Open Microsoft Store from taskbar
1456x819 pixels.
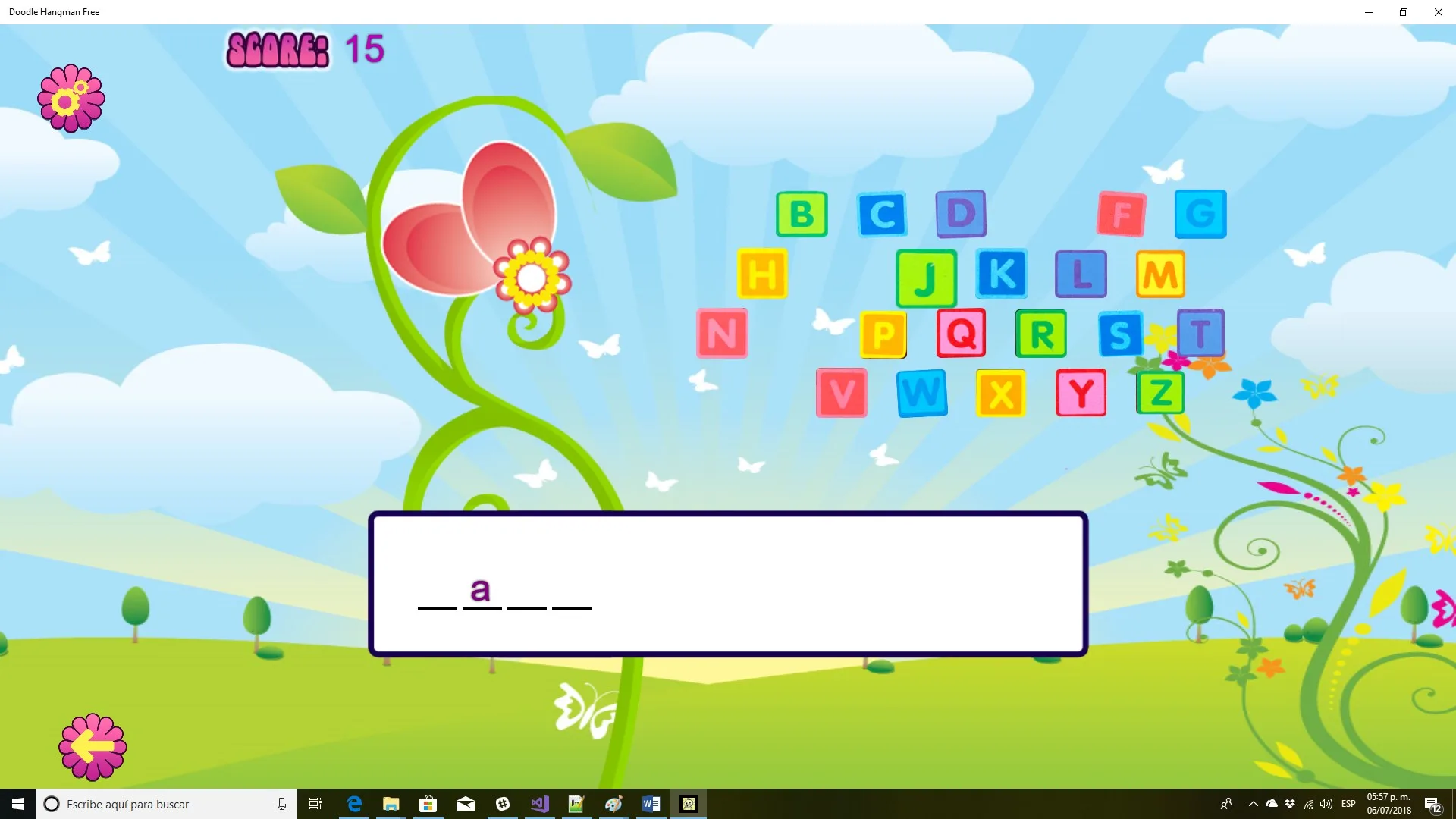pos(428,804)
